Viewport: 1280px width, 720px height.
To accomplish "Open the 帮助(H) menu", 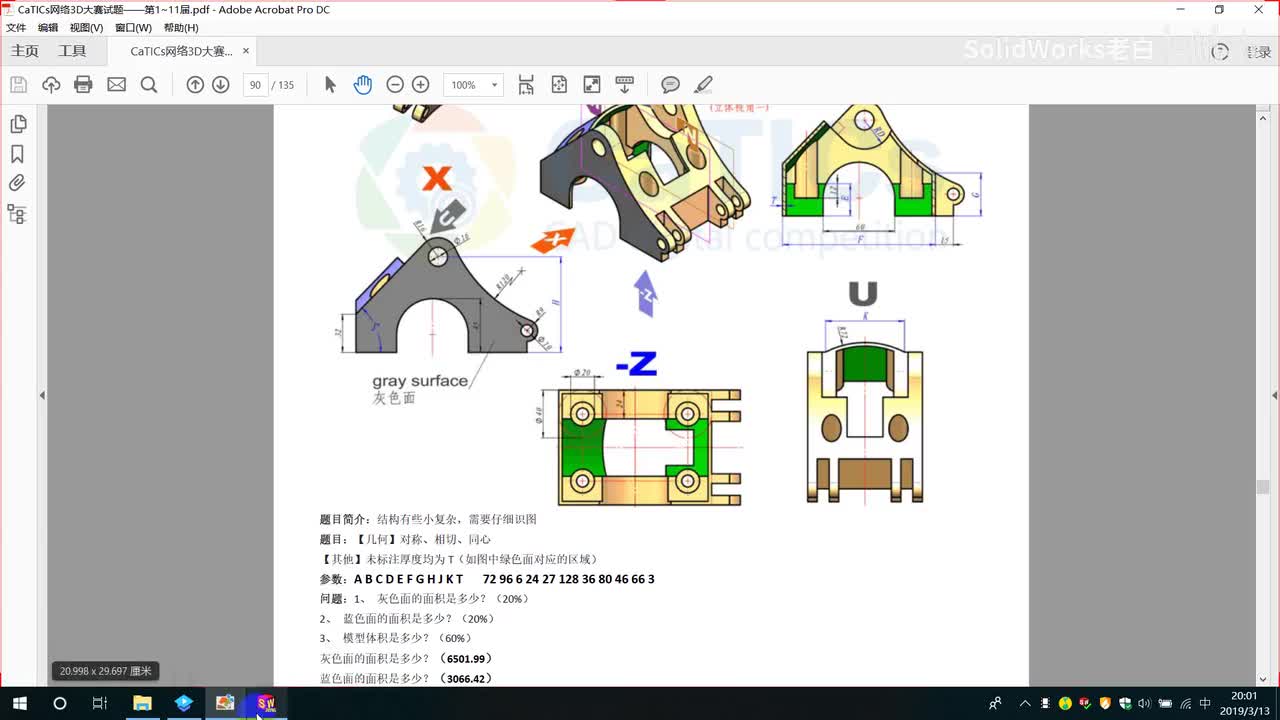I will pos(181,28).
